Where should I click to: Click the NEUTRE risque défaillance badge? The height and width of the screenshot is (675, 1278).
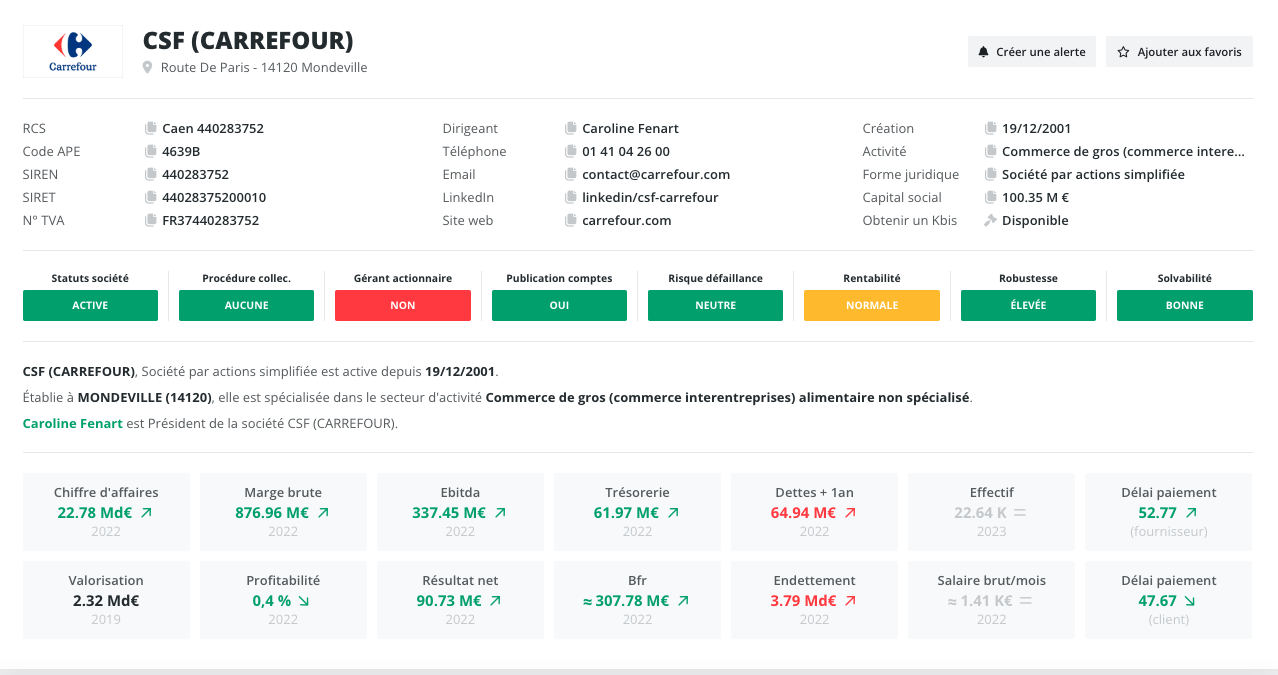tap(715, 305)
